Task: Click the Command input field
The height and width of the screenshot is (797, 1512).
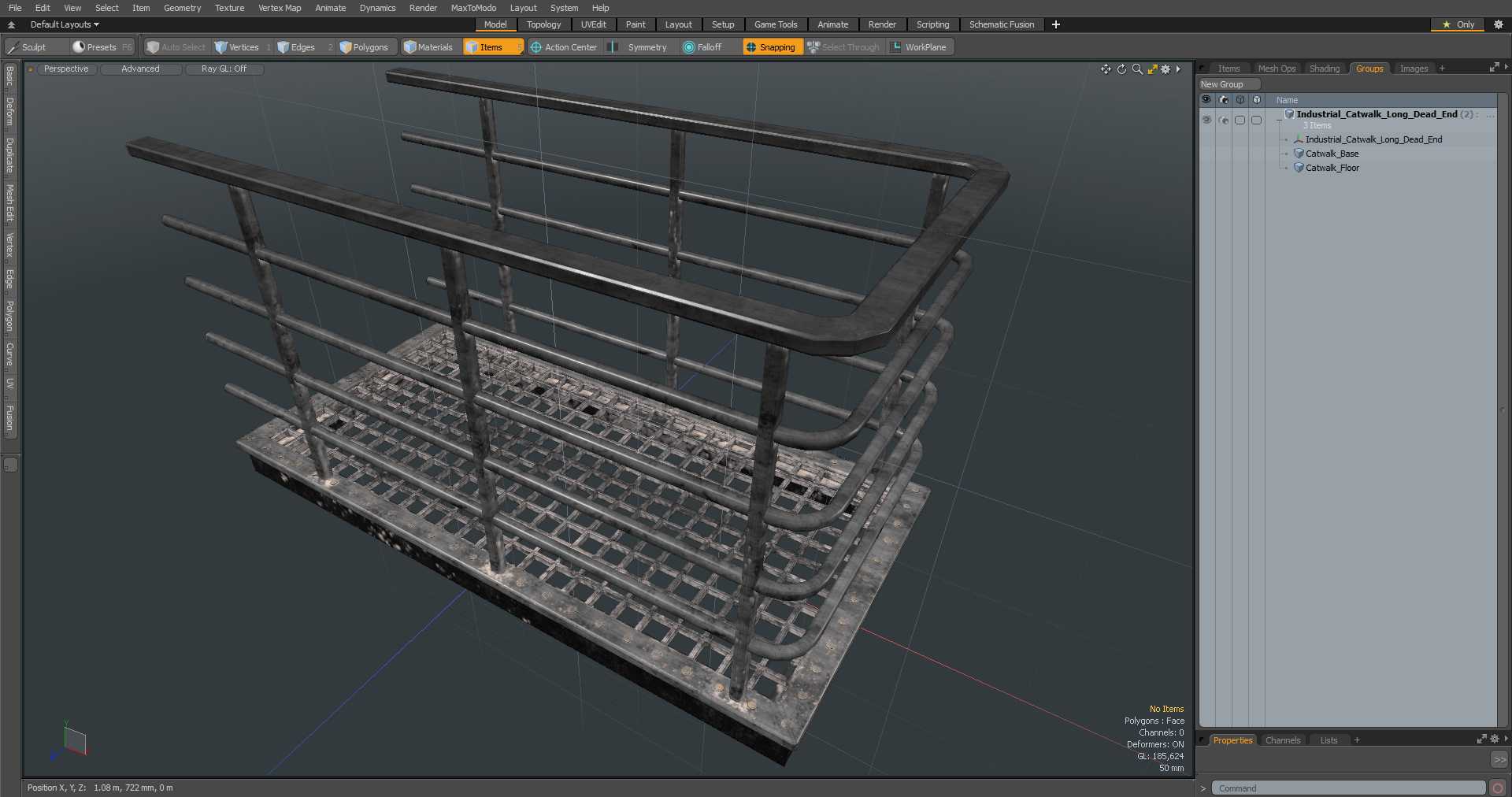Action: point(1348,788)
